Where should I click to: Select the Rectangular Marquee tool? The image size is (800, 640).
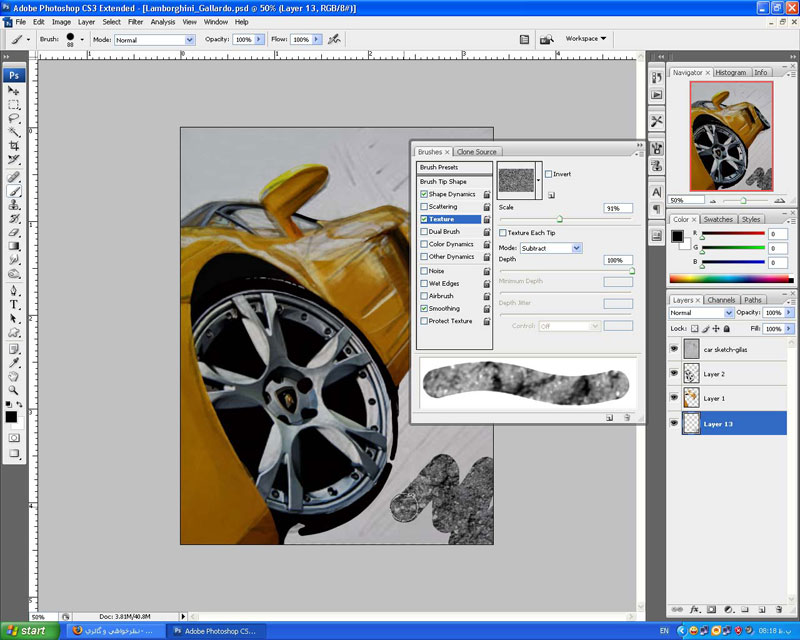(14, 105)
